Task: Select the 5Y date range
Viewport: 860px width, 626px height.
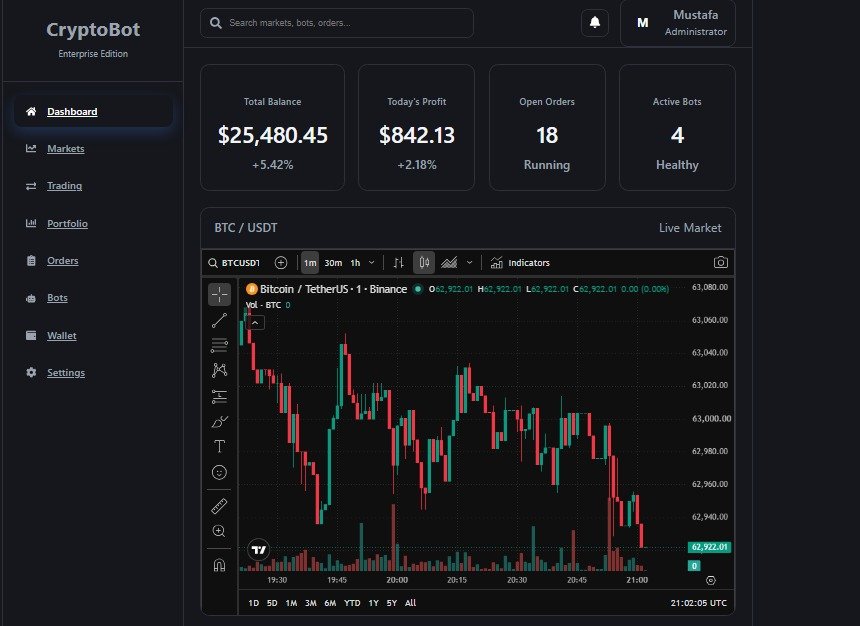Action: click(x=392, y=603)
